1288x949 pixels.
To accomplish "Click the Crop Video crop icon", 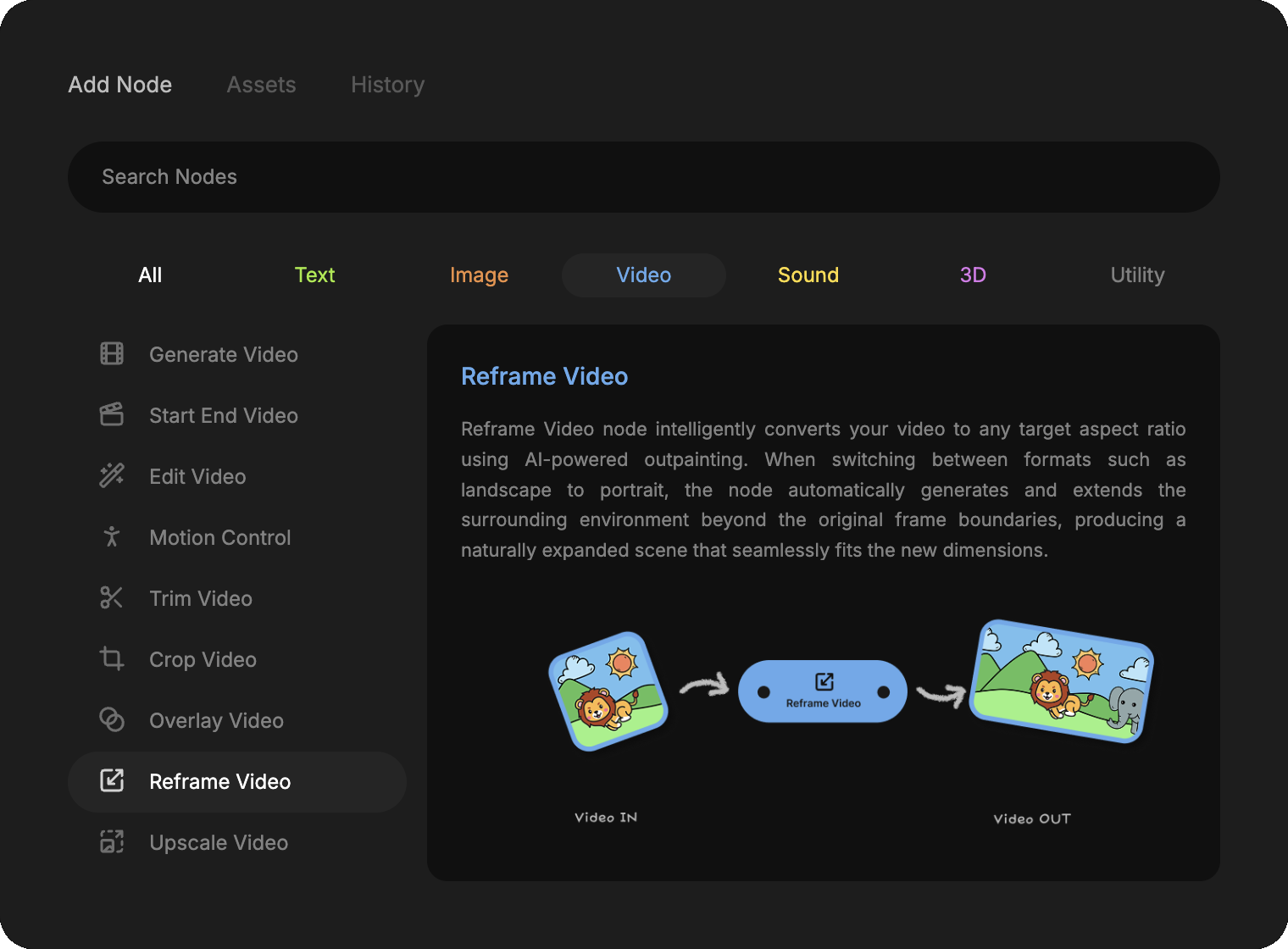I will click(x=112, y=659).
